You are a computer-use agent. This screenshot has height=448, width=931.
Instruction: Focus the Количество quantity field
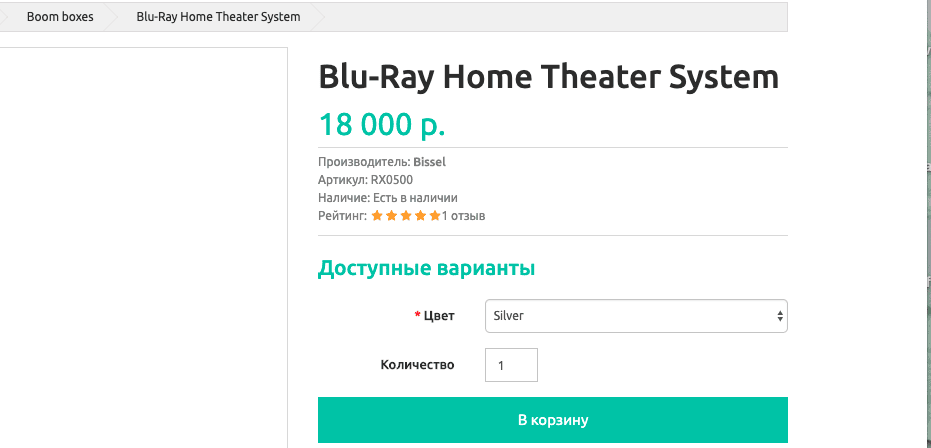511,365
